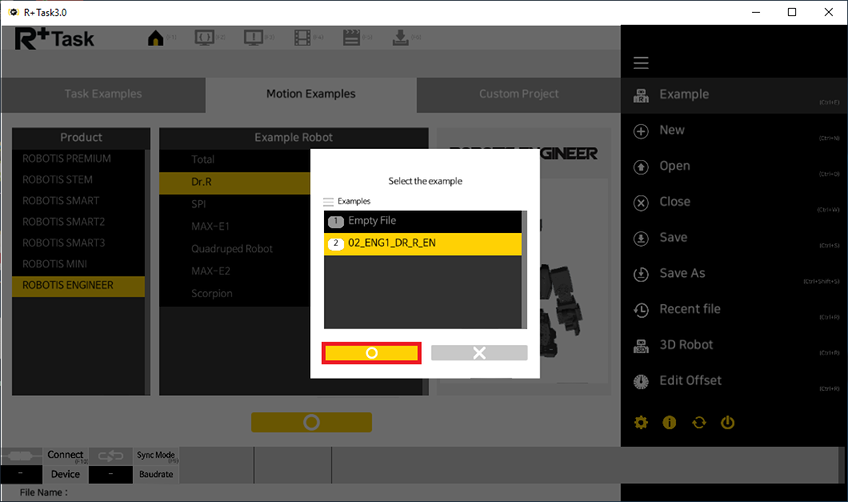Screen dimensions: 848x502
Task: Select 02_ENG1_DR_R_EN example
Action: (x=422, y=243)
